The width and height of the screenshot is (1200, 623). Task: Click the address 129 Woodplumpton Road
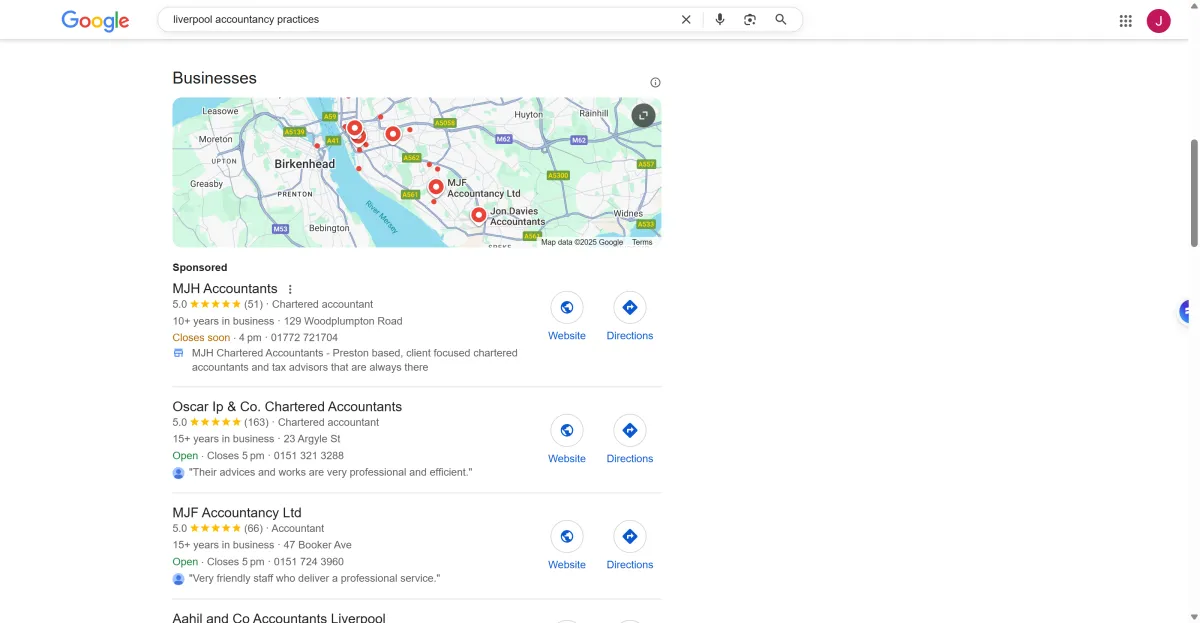coord(343,322)
